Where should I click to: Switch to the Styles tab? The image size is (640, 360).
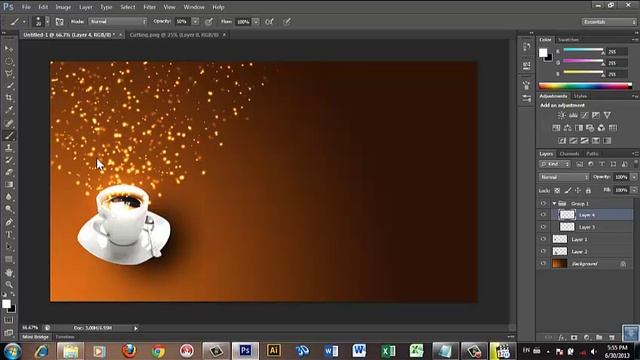click(580, 96)
